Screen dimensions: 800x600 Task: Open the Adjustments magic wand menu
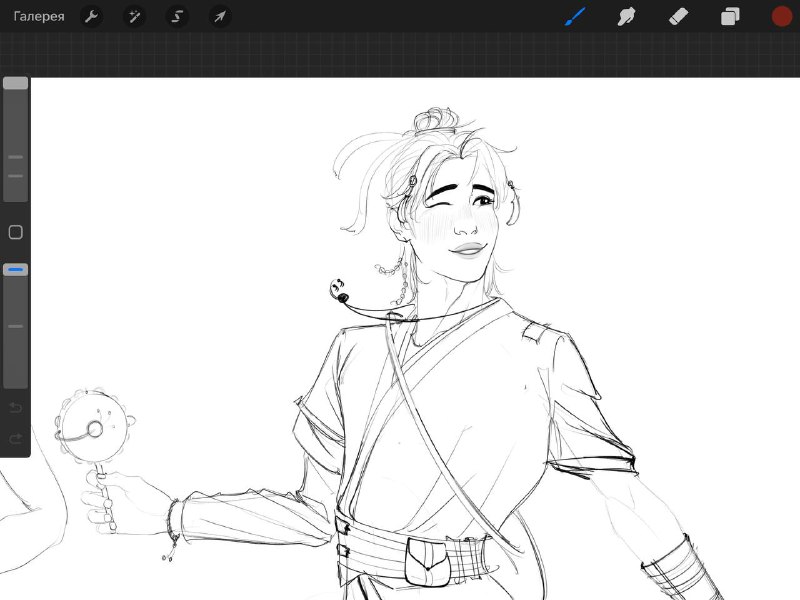coord(135,16)
